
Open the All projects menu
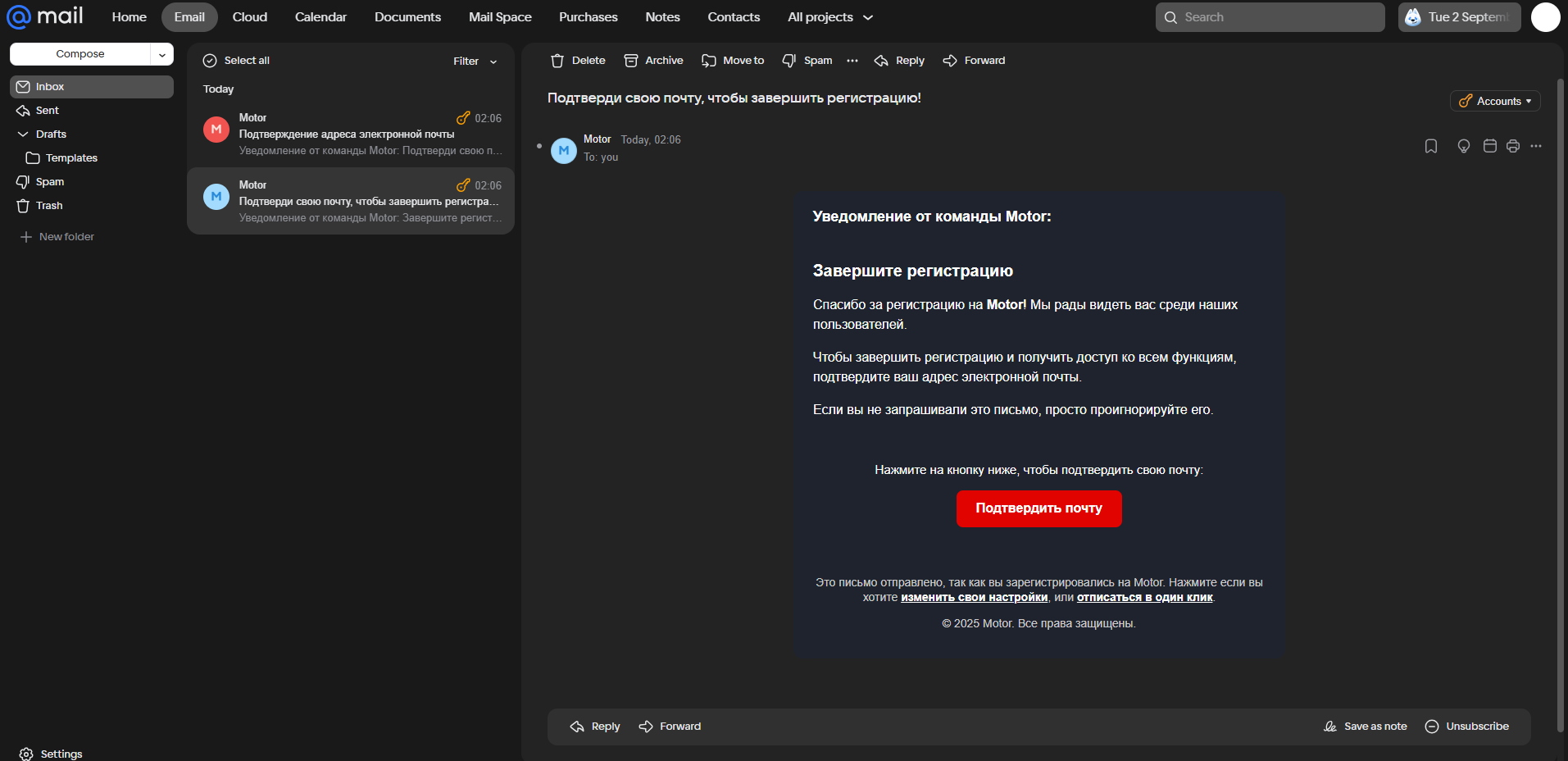829,17
